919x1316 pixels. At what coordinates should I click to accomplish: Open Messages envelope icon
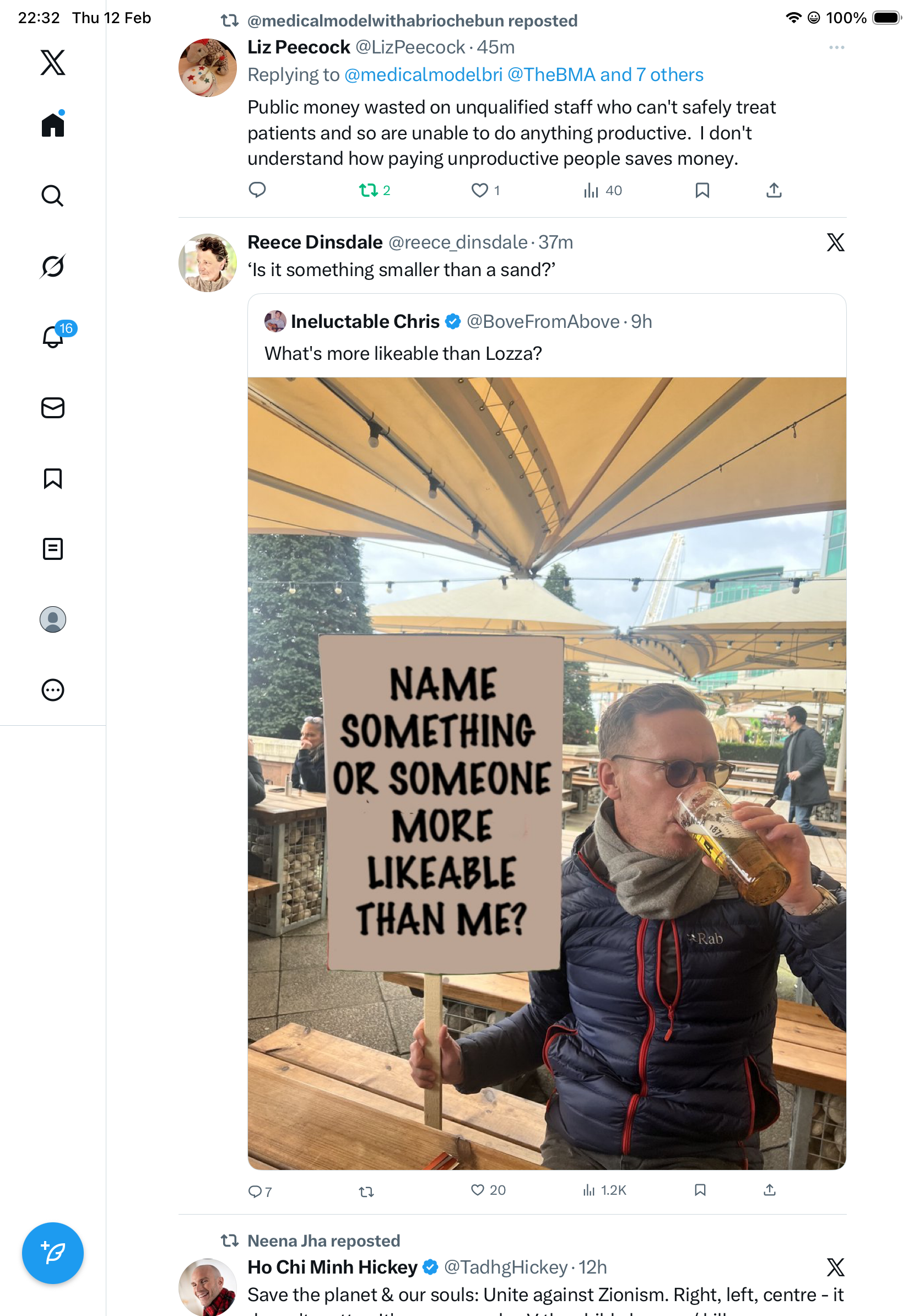[53, 407]
